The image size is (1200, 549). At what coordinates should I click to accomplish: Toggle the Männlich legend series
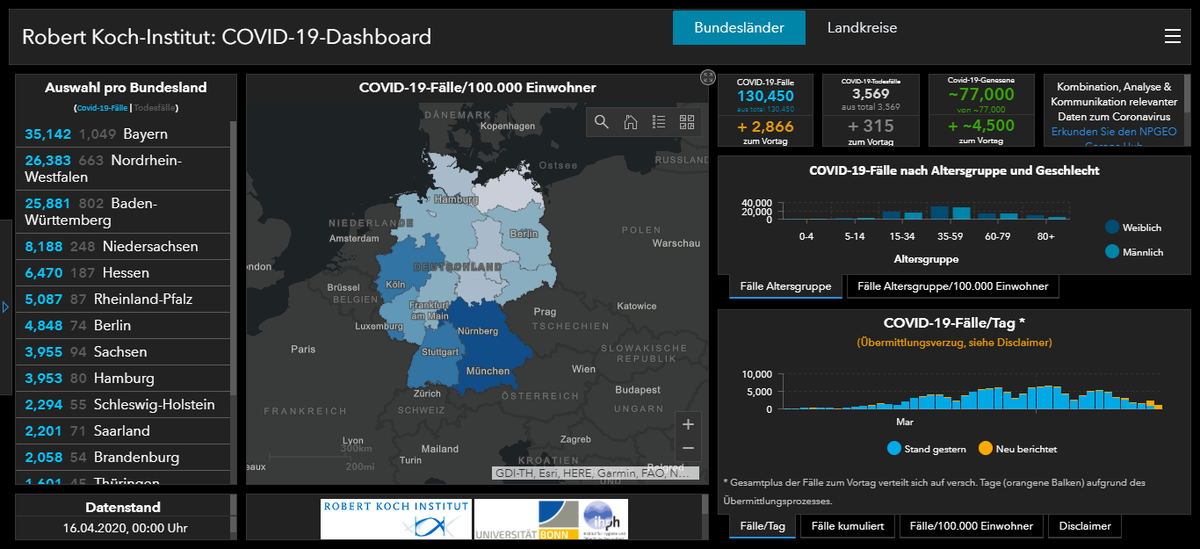click(x=1134, y=253)
